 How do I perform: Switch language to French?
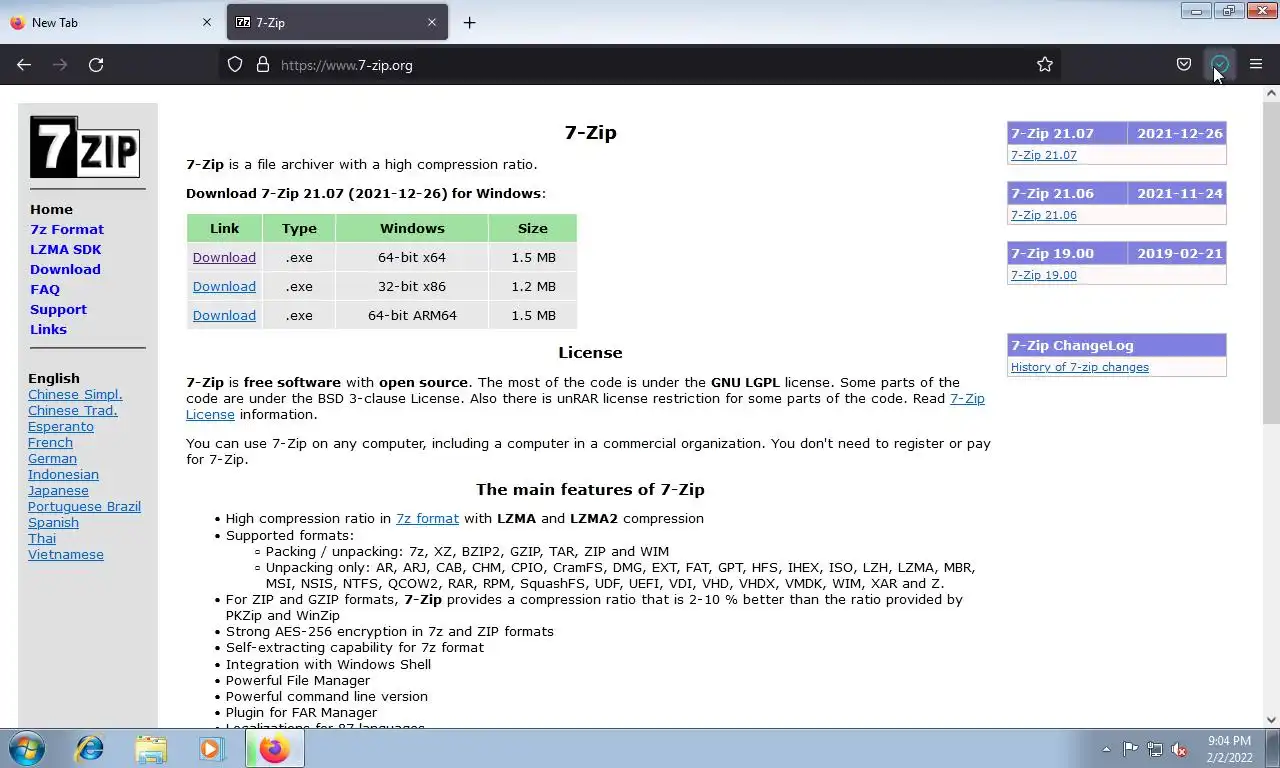pos(50,442)
